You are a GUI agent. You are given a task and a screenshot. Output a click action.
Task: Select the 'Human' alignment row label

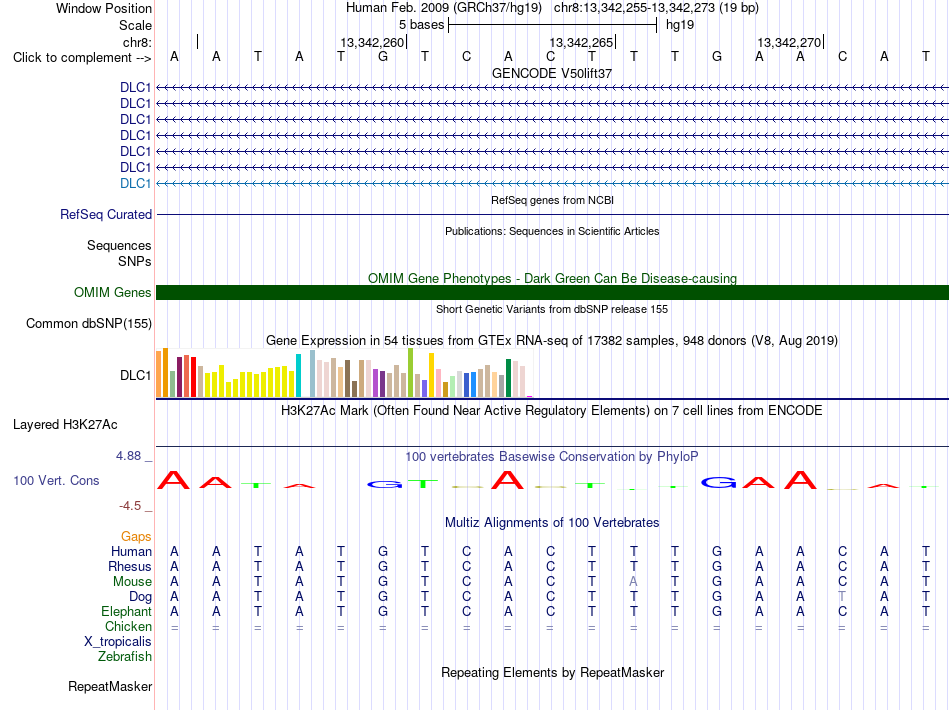[x=131, y=552]
